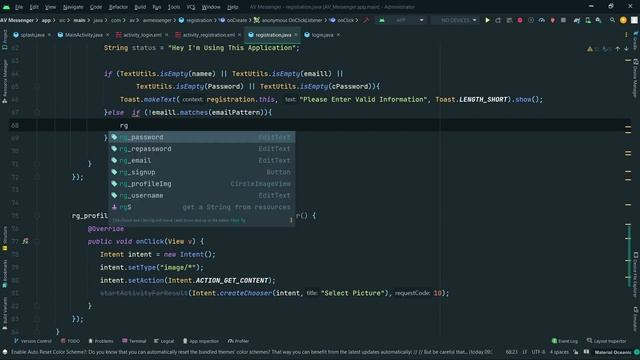Click the 4 spaces indent setting
This screenshot has height=360, width=640.
559,352
